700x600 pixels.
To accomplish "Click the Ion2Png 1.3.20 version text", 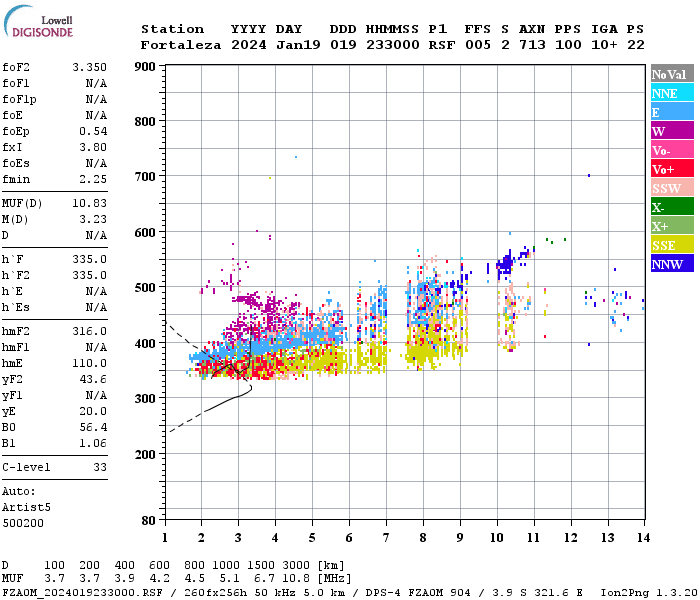I will pos(649,593).
